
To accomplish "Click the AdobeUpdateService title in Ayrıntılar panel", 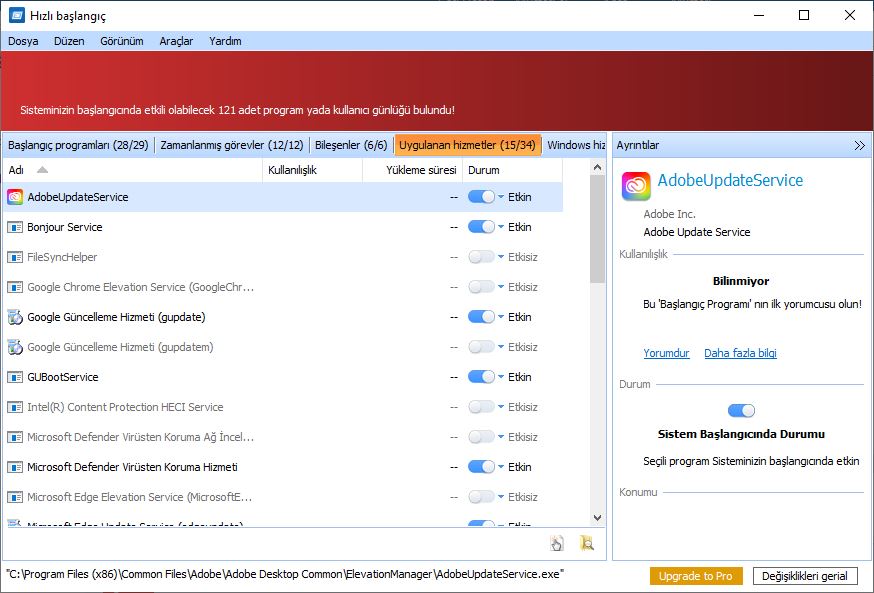I will click(730, 180).
